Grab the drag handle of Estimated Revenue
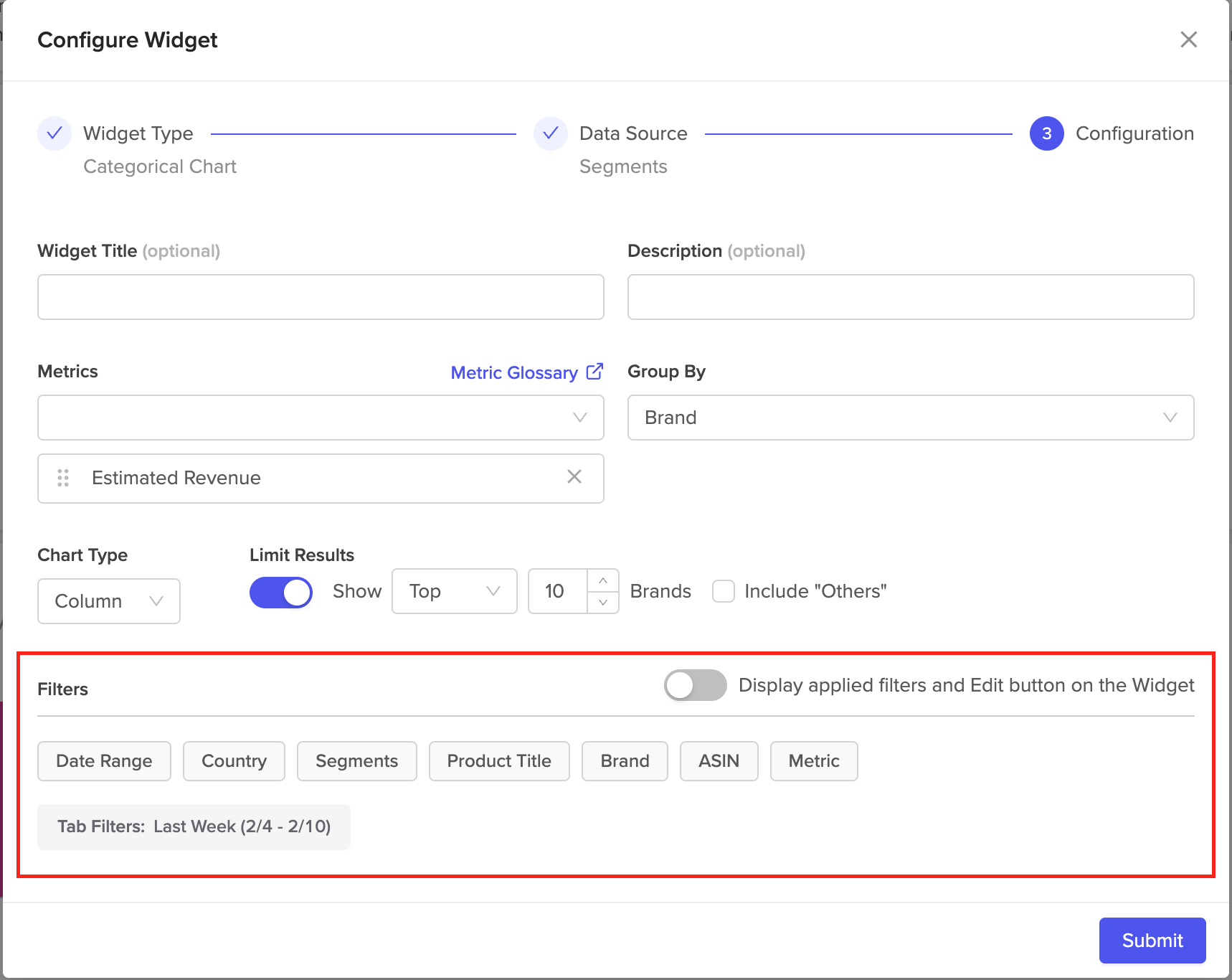Viewport: 1232px width, 980px height. click(63, 478)
